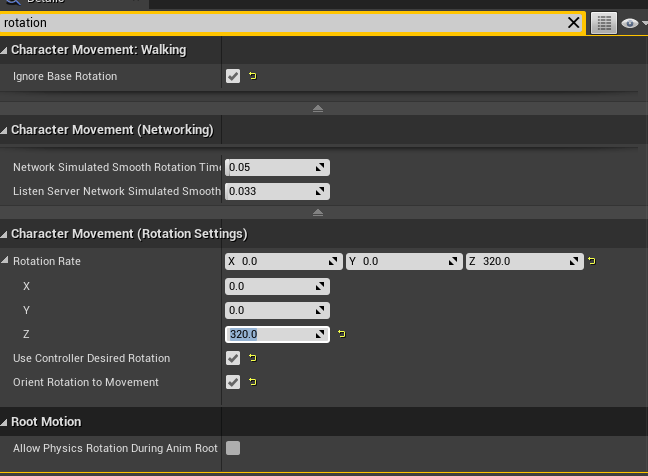
Task: Toggle Ignore Base Rotation checkbox
Action: (x=233, y=76)
